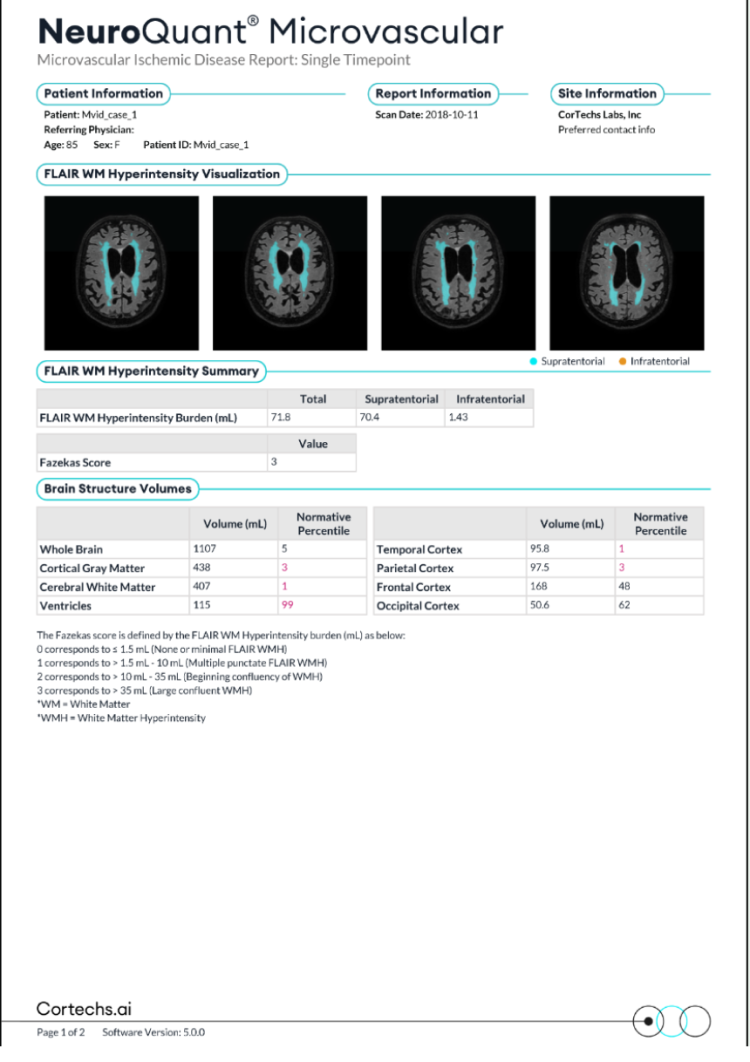Click the first FLAIR brain scan thumbnail

(121, 273)
